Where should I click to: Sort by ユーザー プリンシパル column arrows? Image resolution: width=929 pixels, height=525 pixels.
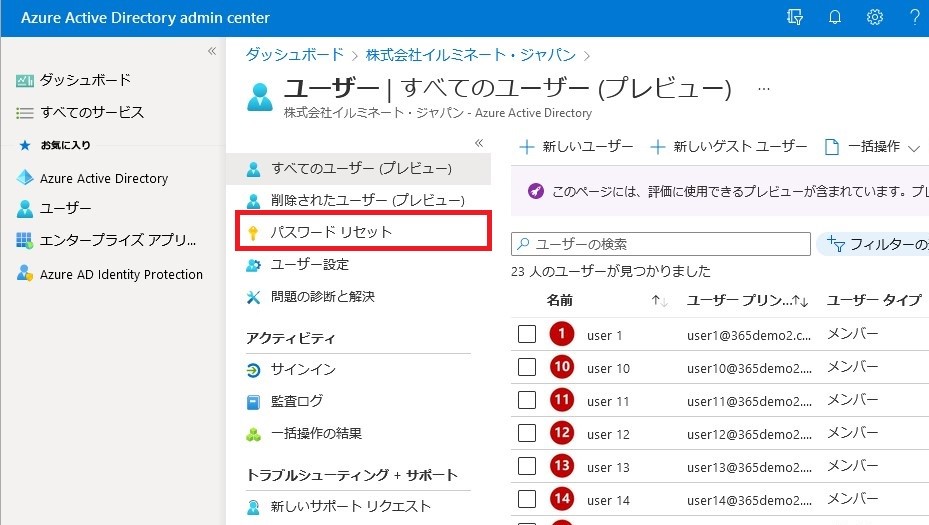800,301
